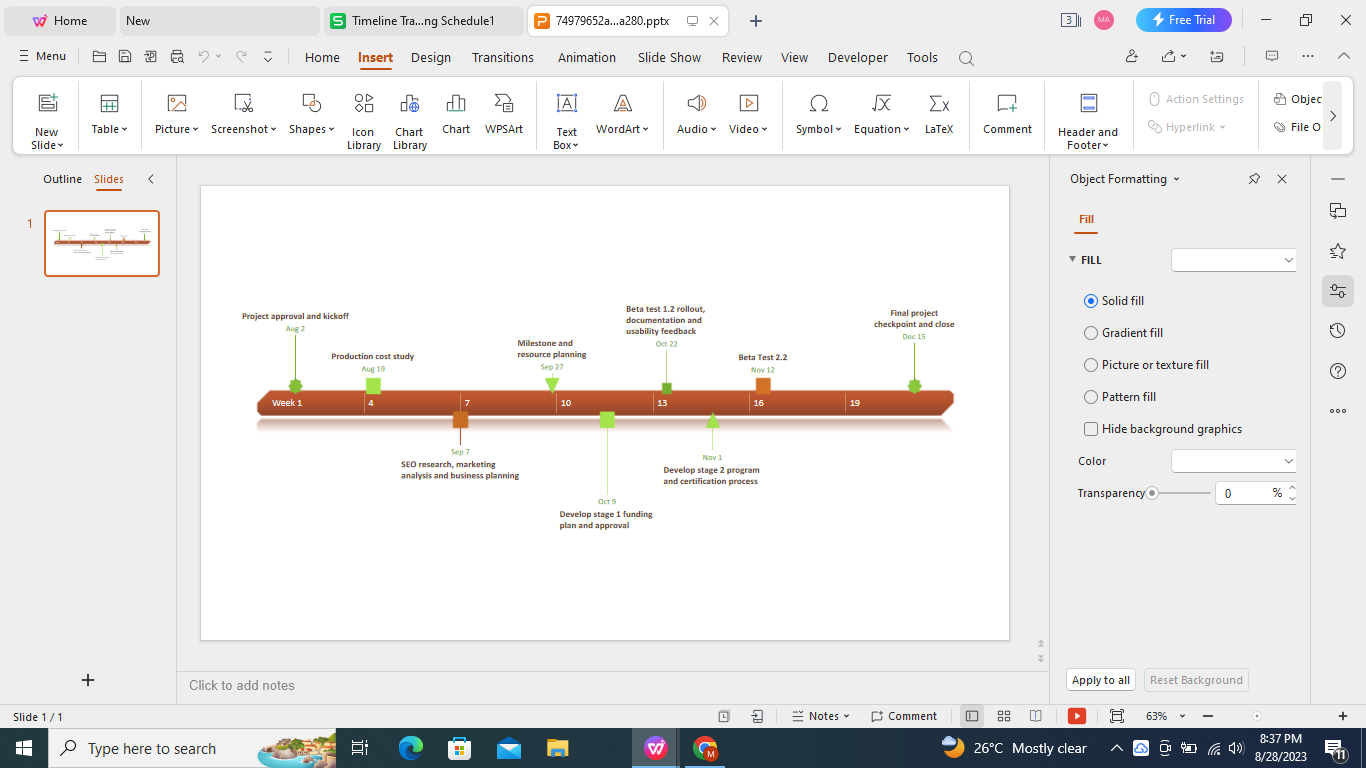Select slide 1 thumbnail in slides panel
1366x768 pixels.
click(101, 242)
